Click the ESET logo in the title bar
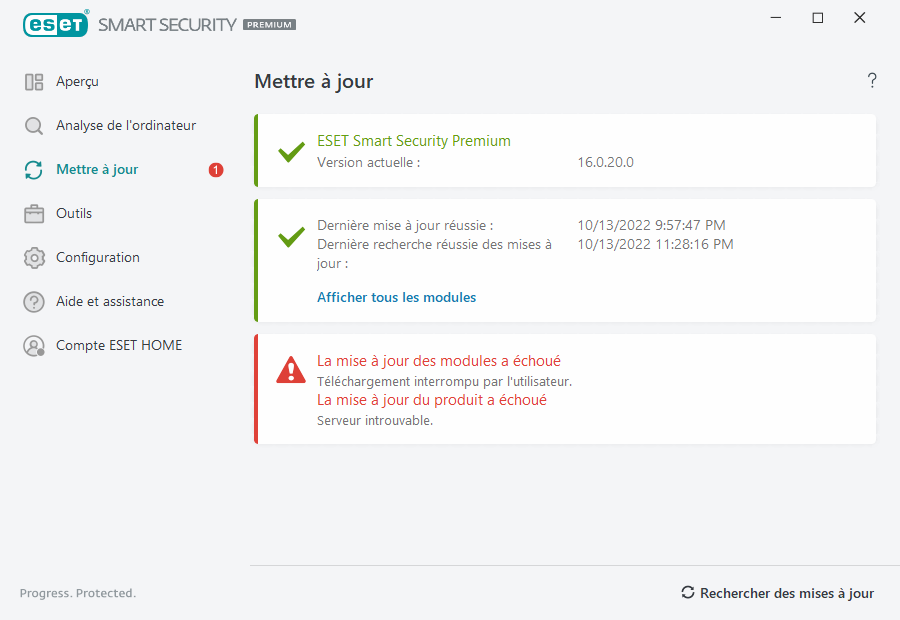Image resolution: width=900 pixels, height=620 pixels. [x=56, y=24]
